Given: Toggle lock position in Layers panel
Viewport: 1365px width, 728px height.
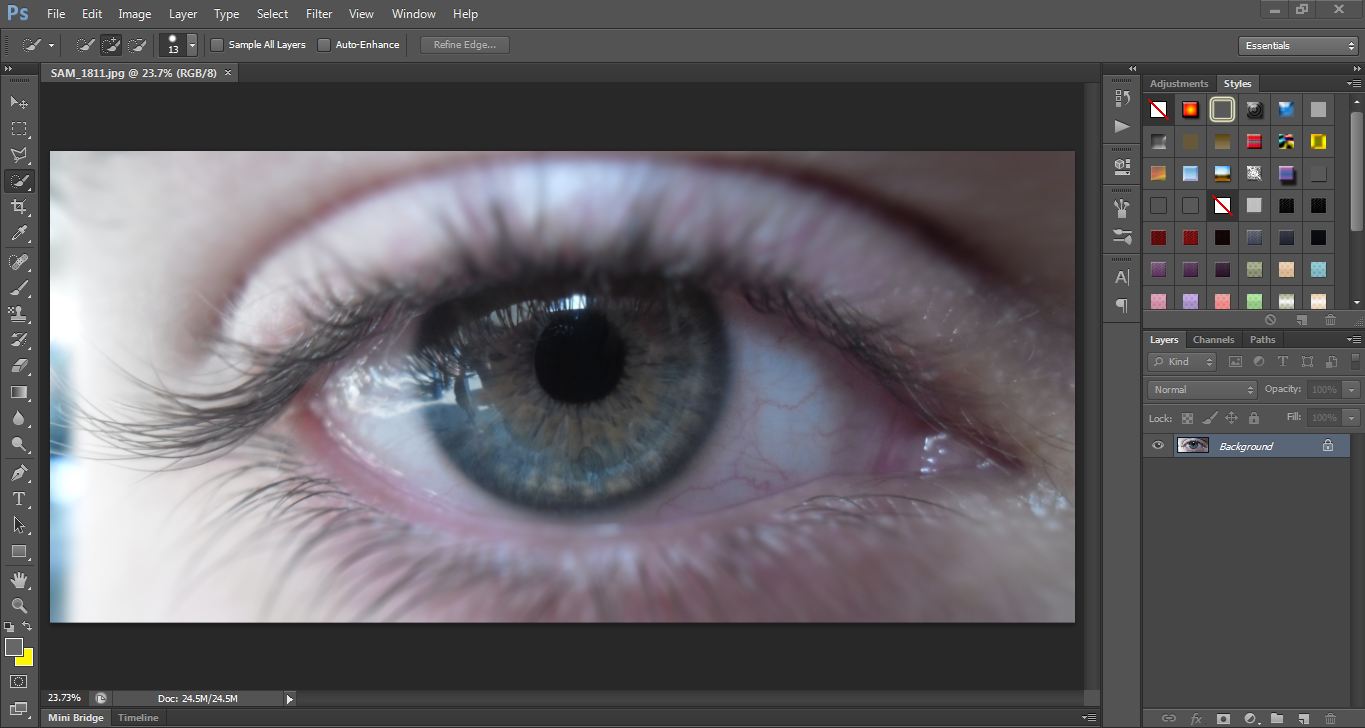Looking at the screenshot, I should point(1231,418).
